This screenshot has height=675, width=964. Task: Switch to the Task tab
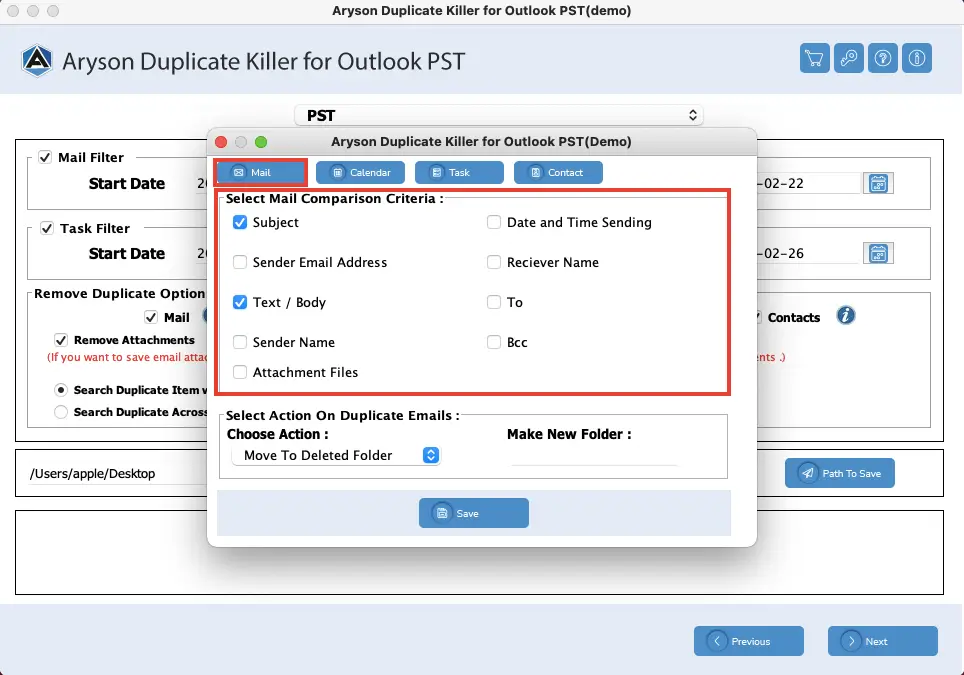coord(459,173)
